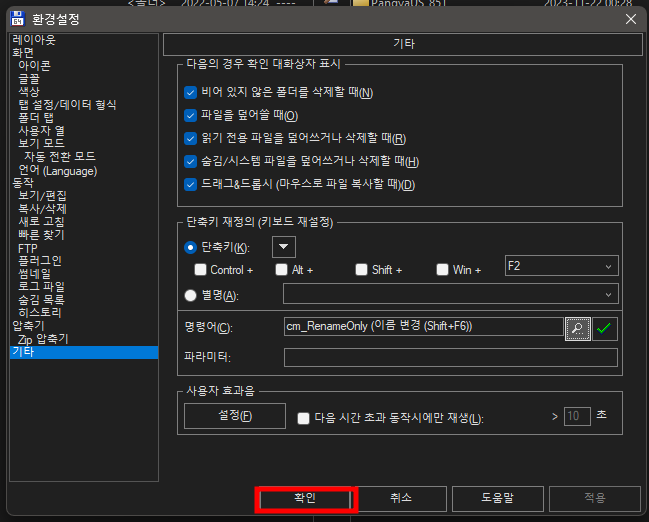Image resolution: width=649 pixels, height=522 pixels.
Task: Select 탭 설정/데이터 형식 in the tree
Action: coord(67,105)
